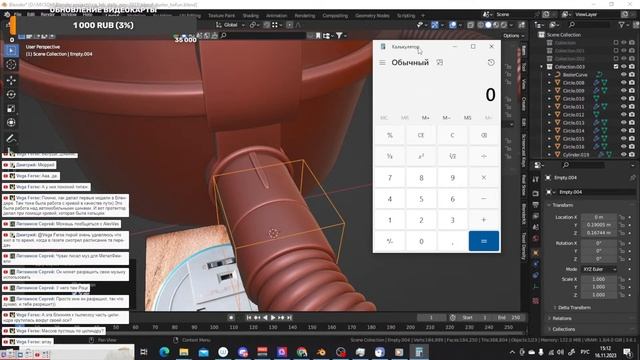Screen dimensions: 640x360
Task: Jump to timeline start frame
Action: tap(249, 318)
